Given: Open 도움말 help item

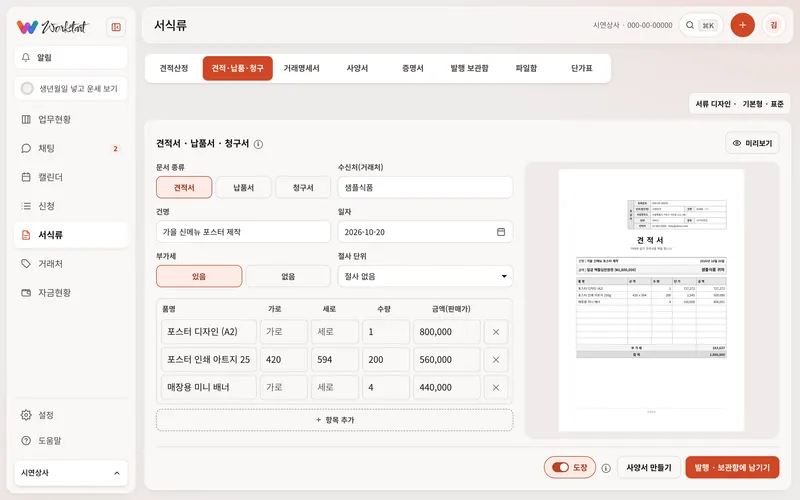Looking at the screenshot, I should click(71, 440).
